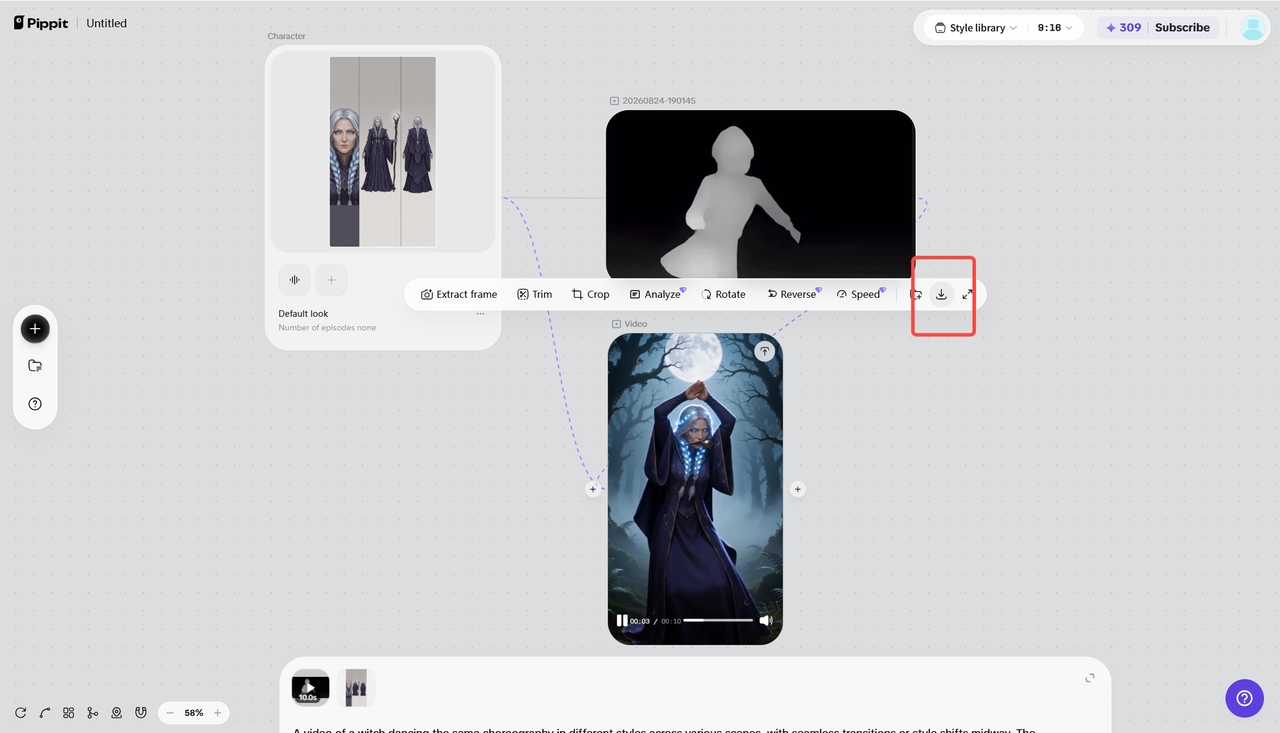Click the four-squares grid layout icon
Viewport: 1280px width, 733px height.
(x=69, y=713)
